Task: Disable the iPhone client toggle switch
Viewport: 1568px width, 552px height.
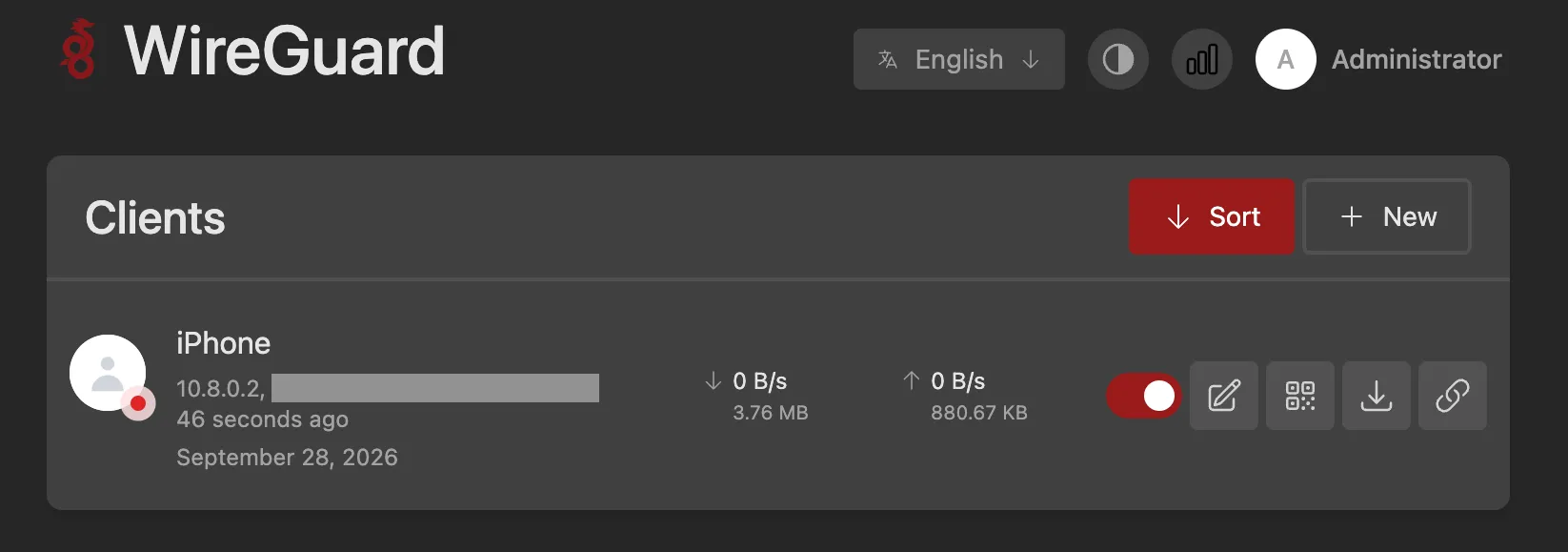Action: pyautogui.click(x=1143, y=396)
